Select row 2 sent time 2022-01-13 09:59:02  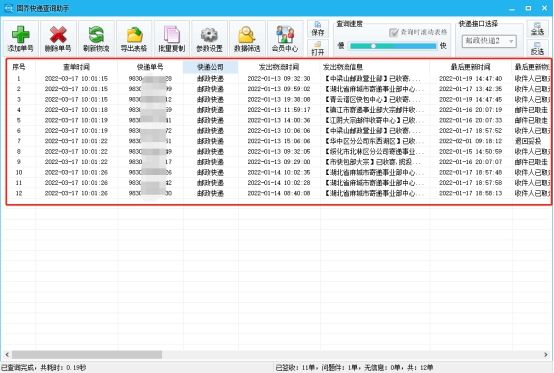[x=279, y=89]
